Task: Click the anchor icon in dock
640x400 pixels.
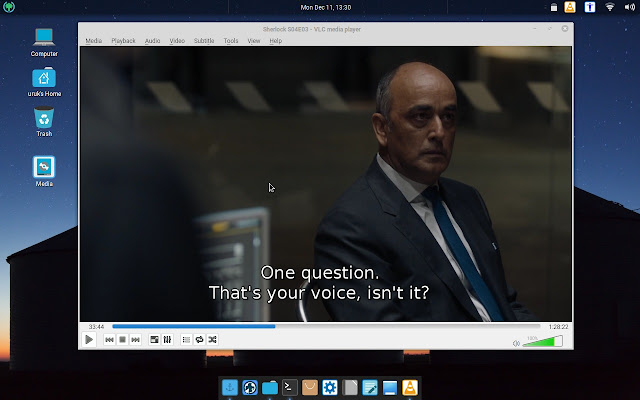Action: coord(230,387)
